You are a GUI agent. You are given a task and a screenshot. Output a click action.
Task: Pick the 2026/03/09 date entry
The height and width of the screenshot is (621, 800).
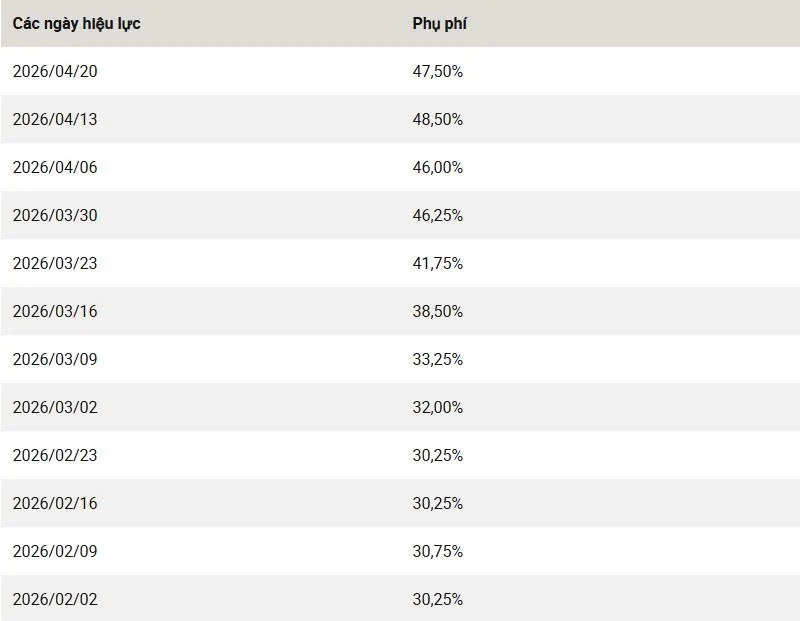[x=55, y=359]
